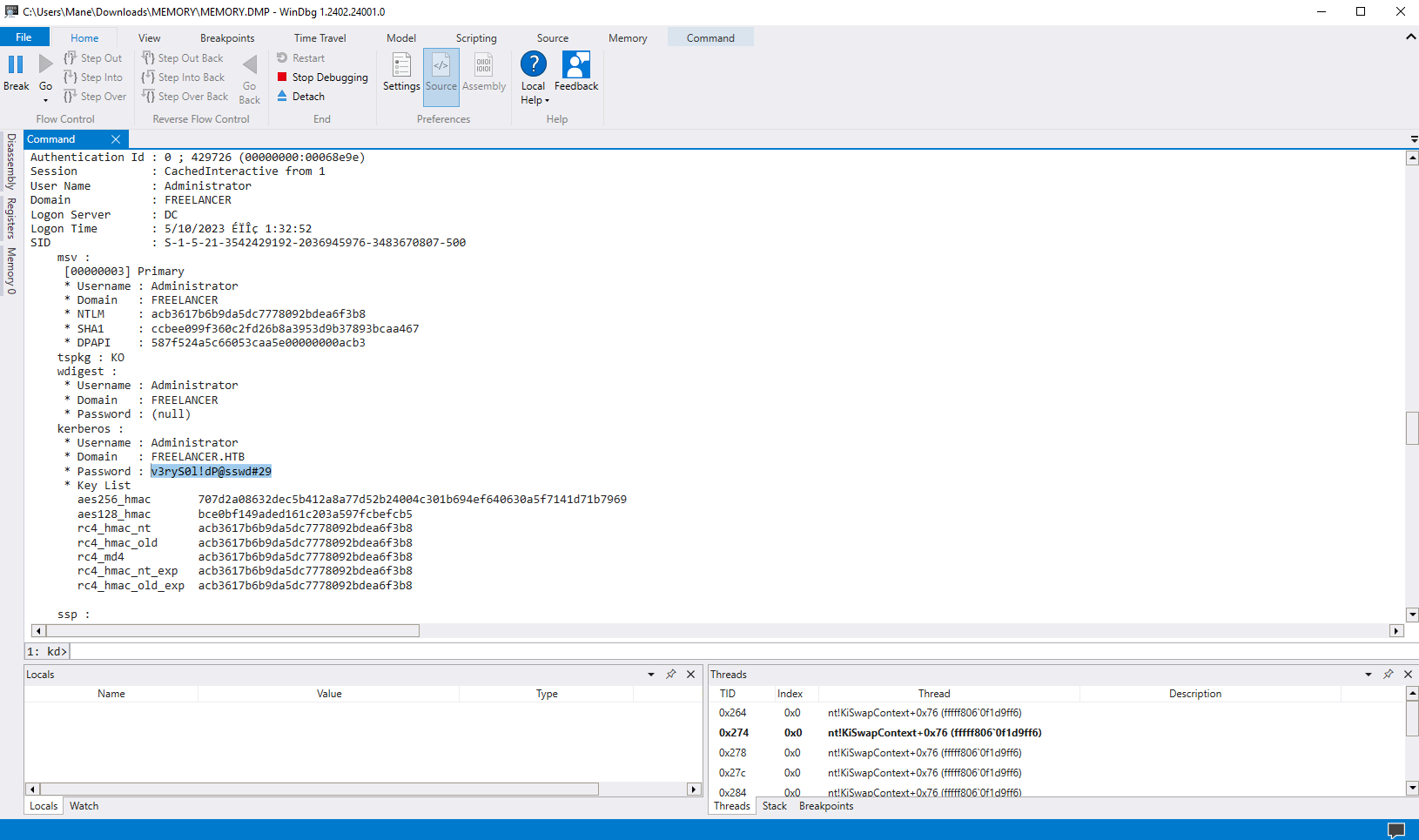Pin the Threads panel

coord(1389,675)
